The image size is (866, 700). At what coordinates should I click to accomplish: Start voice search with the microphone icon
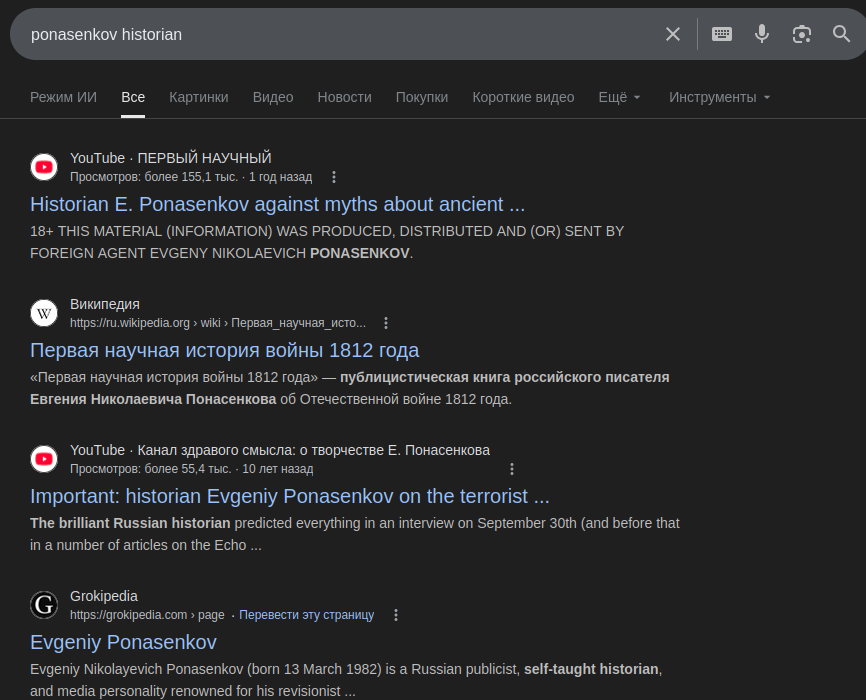point(762,34)
